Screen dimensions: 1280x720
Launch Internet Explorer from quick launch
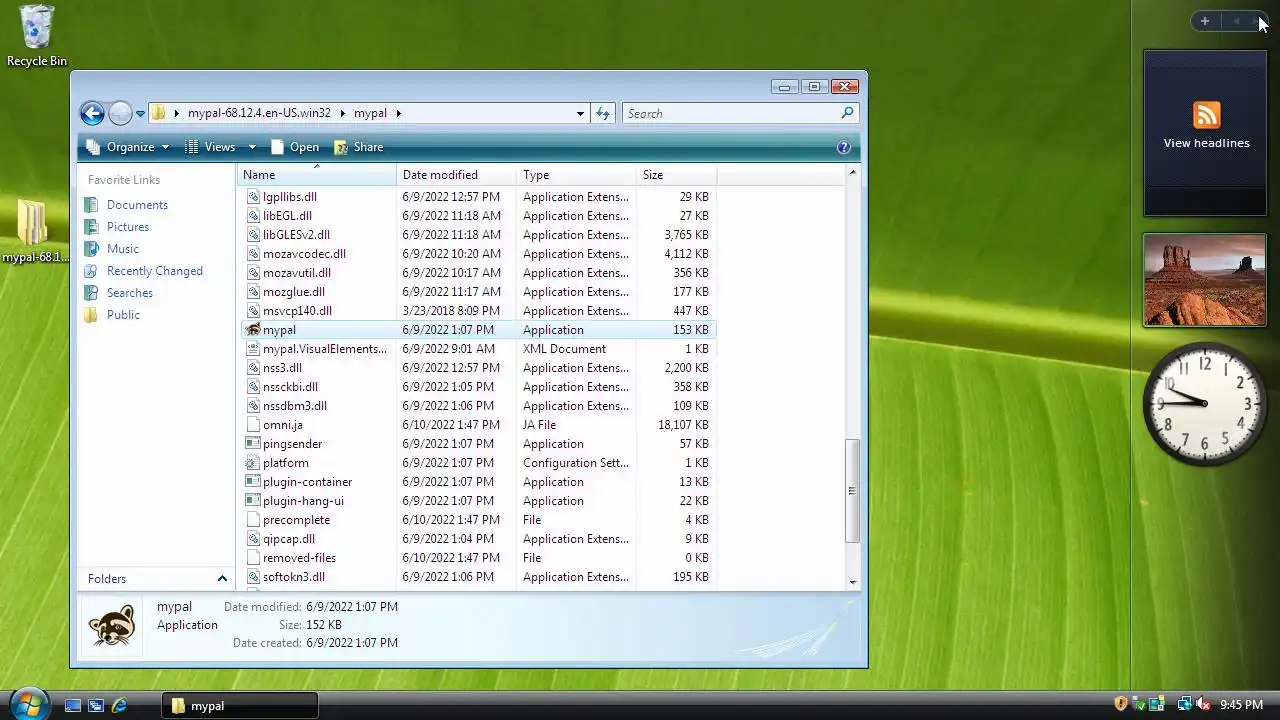(119, 705)
